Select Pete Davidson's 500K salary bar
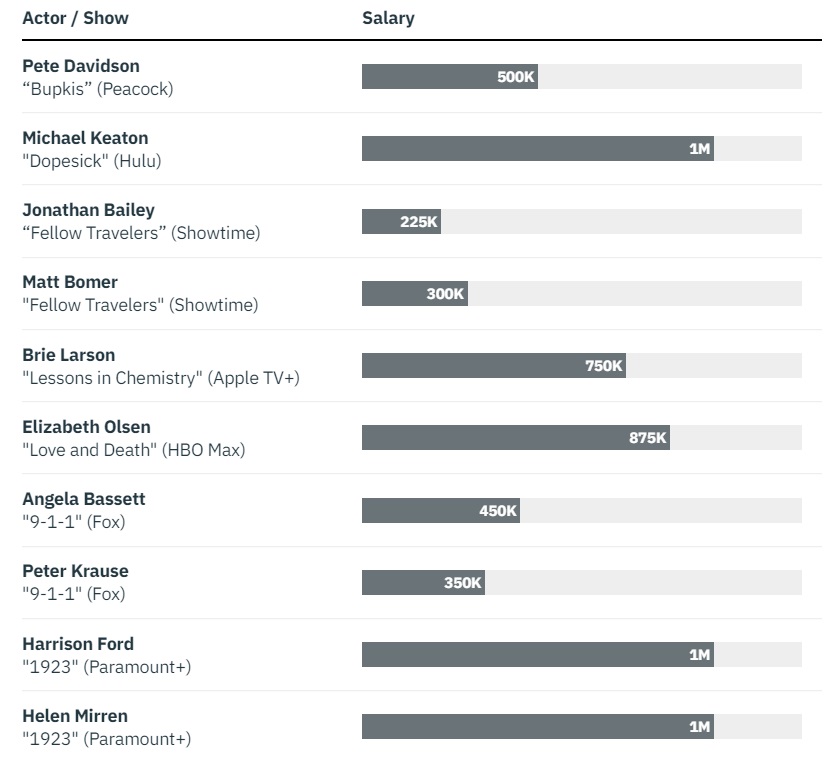839x760 pixels. click(450, 77)
